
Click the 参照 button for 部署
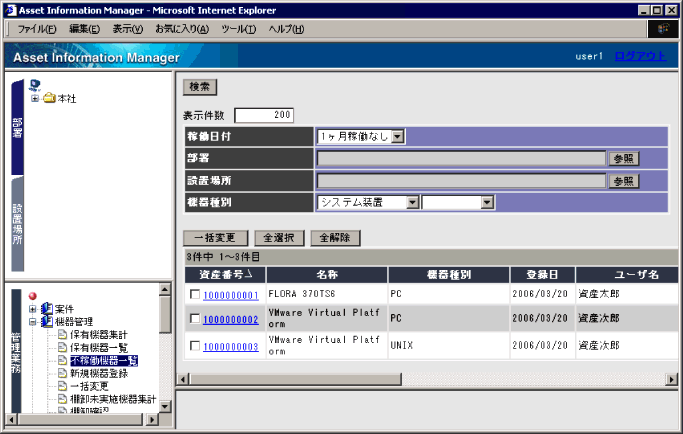pyautogui.click(x=624, y=159)
